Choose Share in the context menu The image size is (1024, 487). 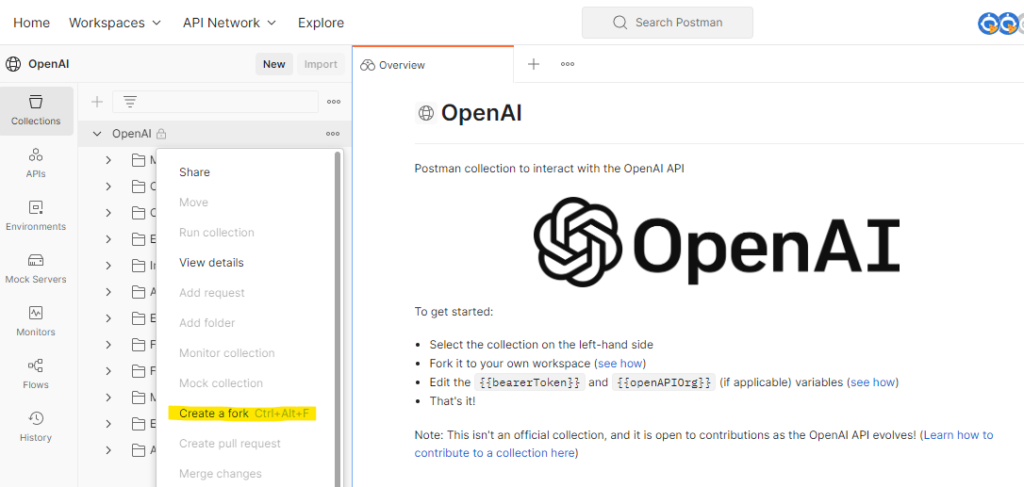click(194, 172)
